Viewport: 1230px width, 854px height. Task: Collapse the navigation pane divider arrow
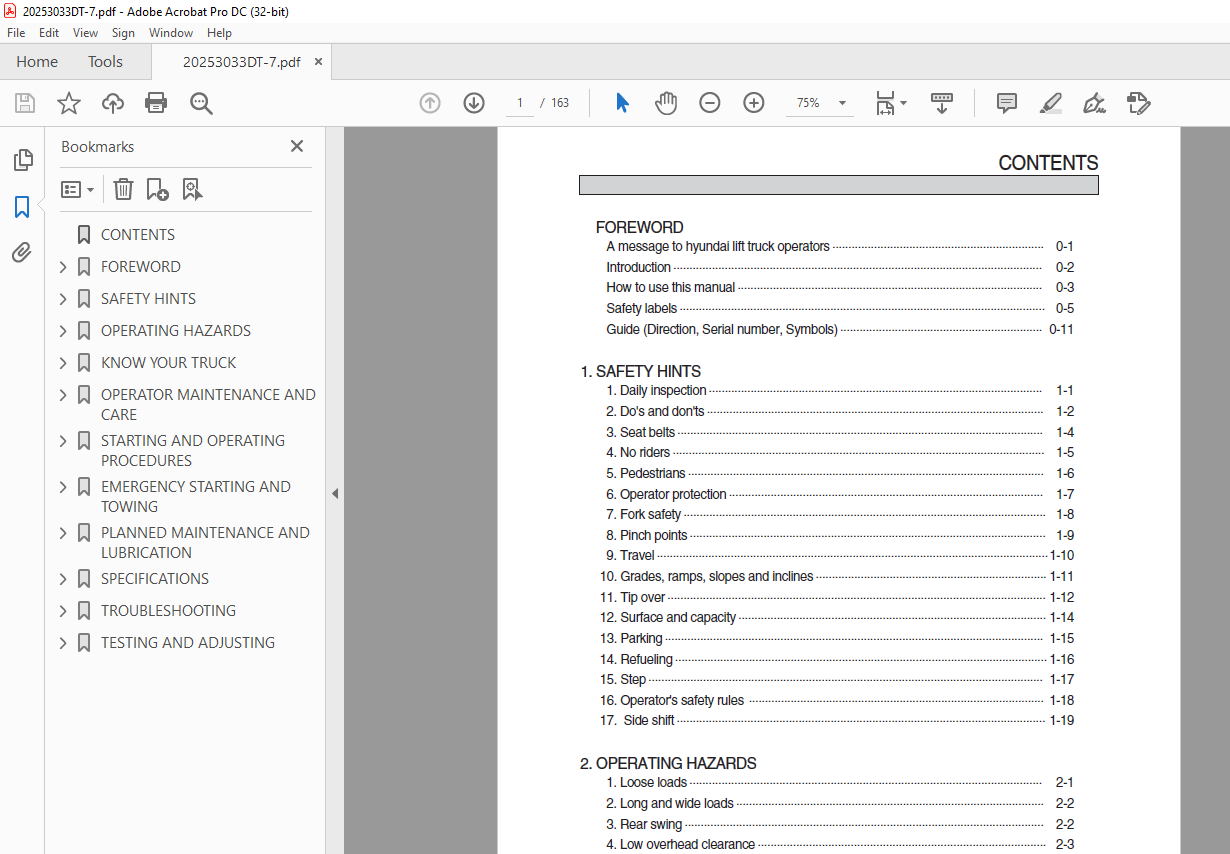(x=335, y=493)
